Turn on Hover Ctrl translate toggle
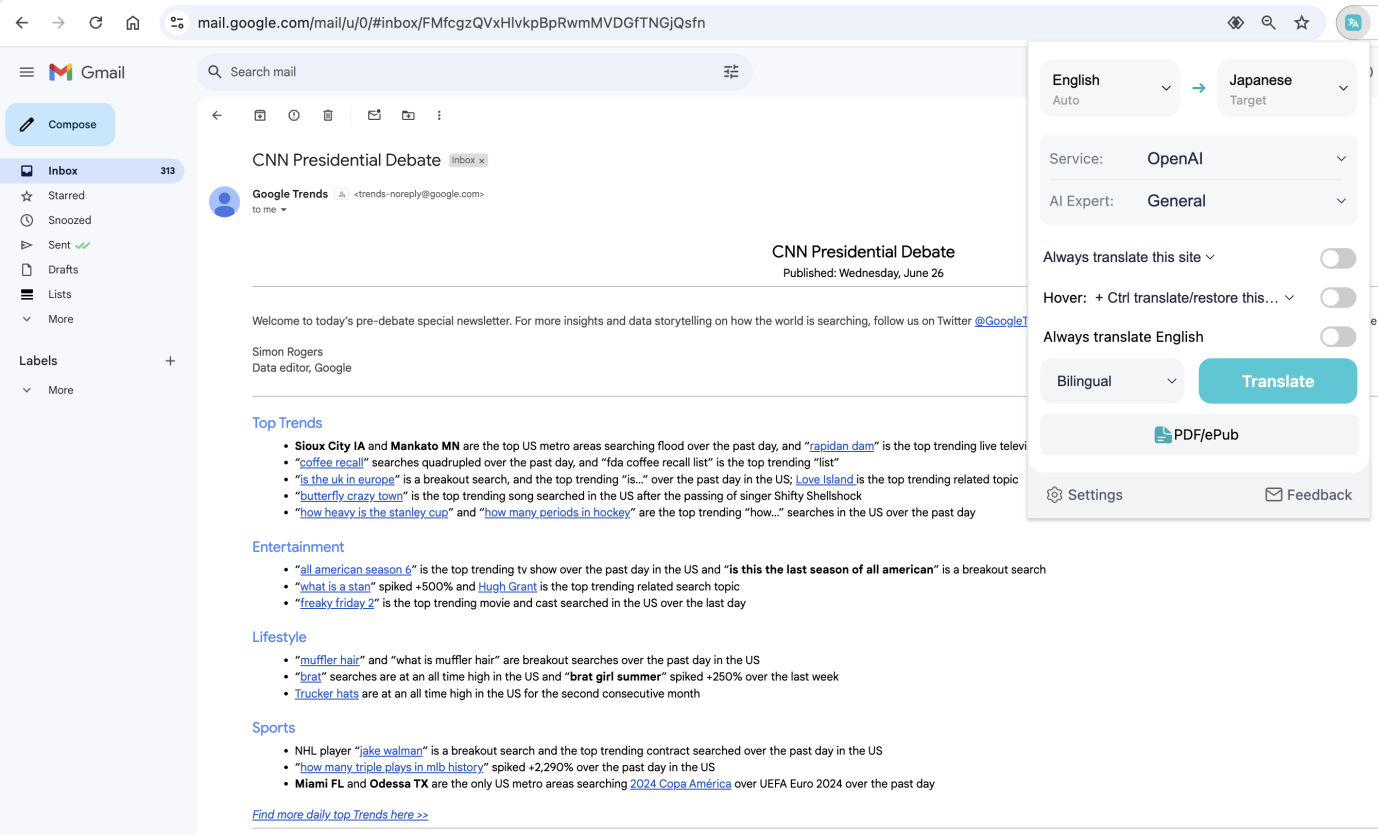 point(1337,297)
